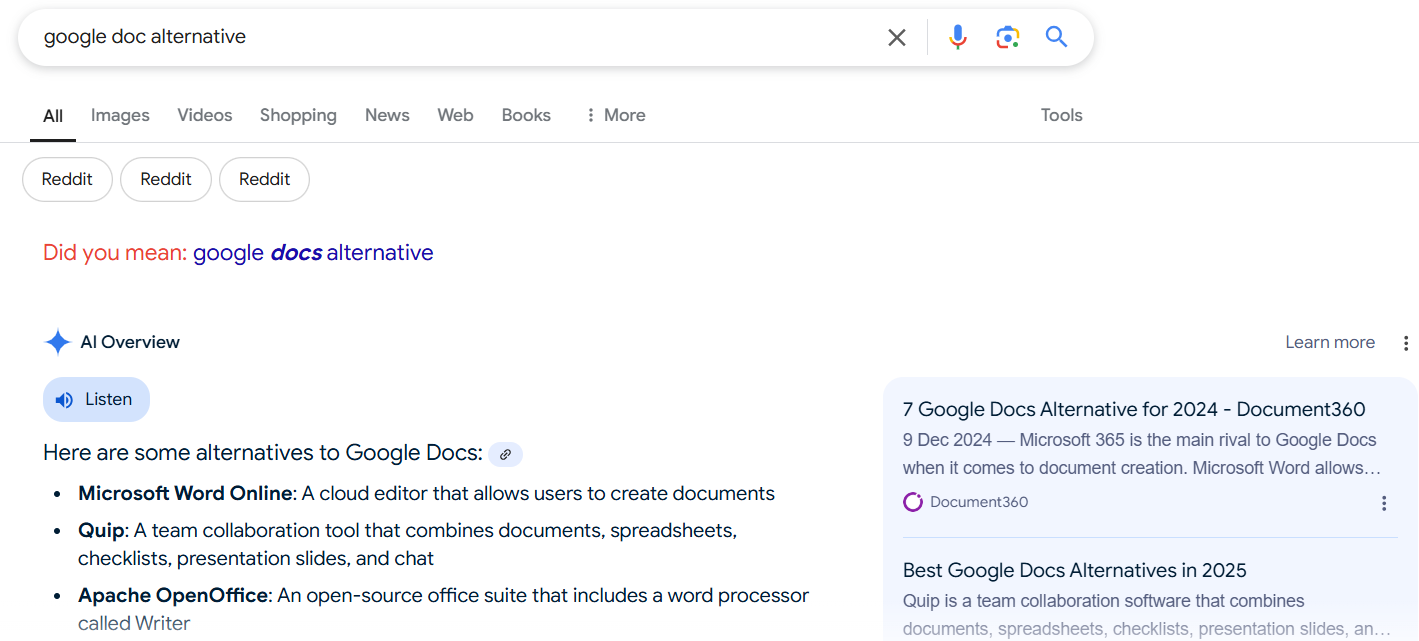Select the Shopping tab
The image size is (1419, 641).
[x=298, y=115]
